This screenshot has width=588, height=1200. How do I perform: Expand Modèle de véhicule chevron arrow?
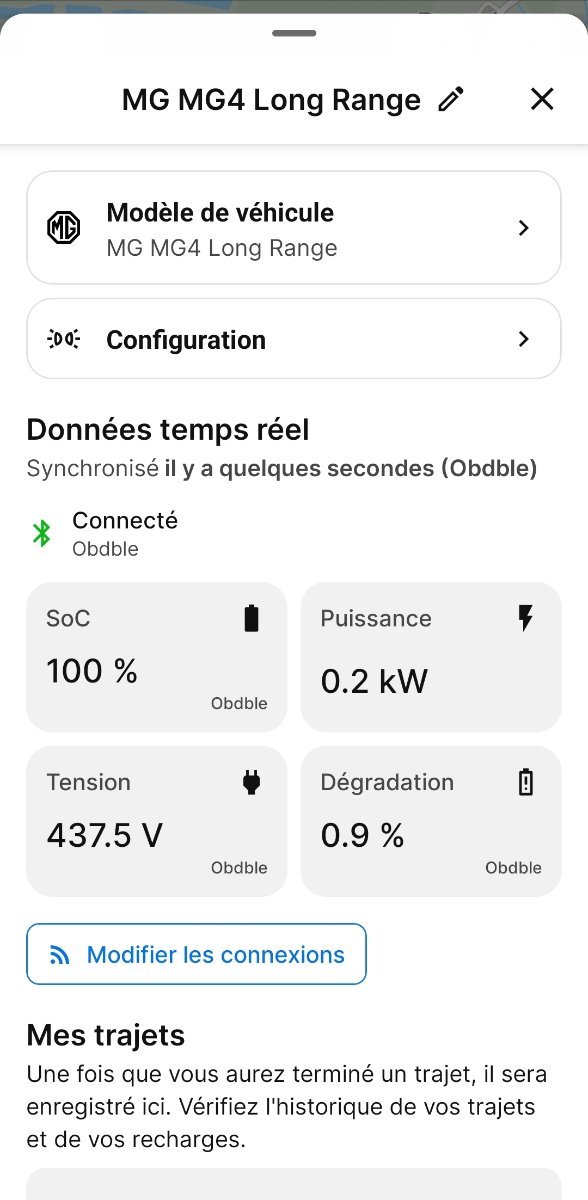(x=523, y=228)
